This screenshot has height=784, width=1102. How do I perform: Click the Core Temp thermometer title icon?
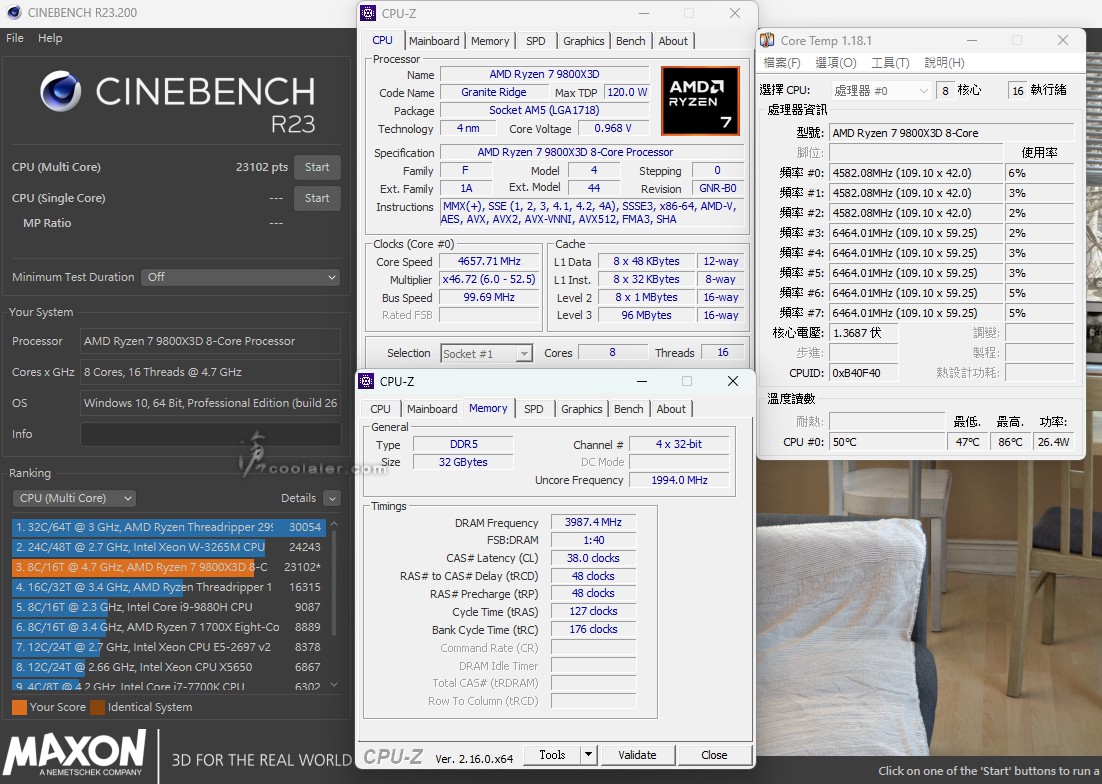click(767, 40)
